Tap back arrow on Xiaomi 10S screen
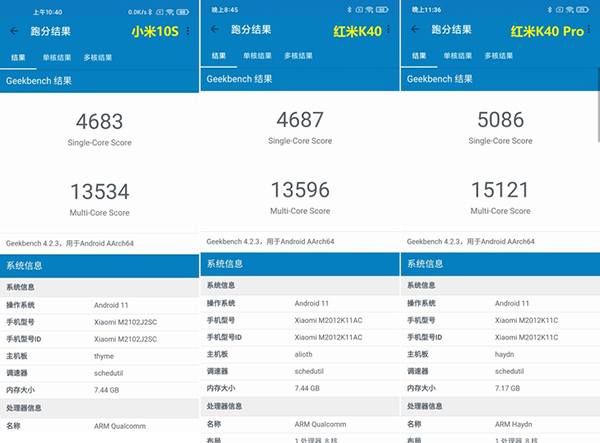The width and height of the screenshot is (600, 443). point(14,31)
